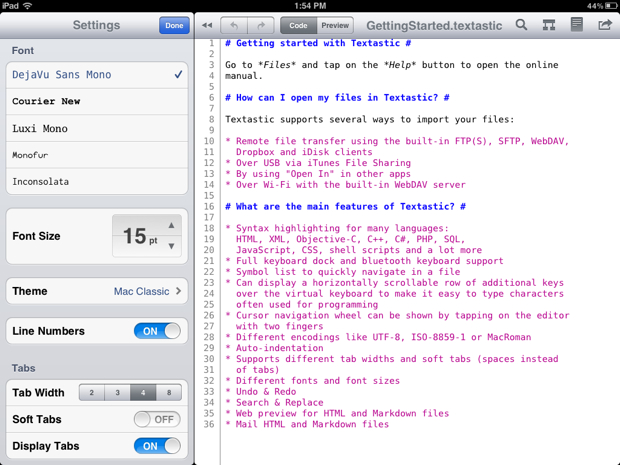Collapse sidebar with double-arrow icon
620x465 pixels.
pos(207,25)
